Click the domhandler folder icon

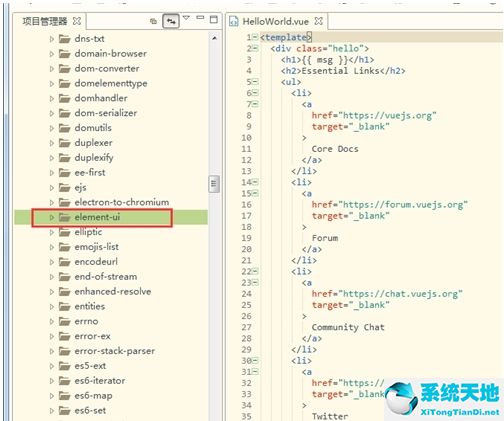[x=65, y=98]
